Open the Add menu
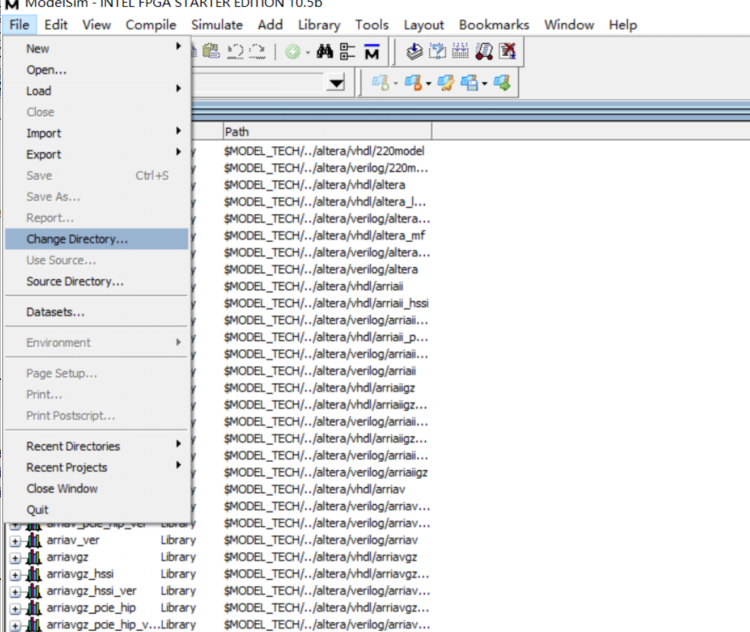The width and height of the screenshot is (750, 632). pyautogui.click(x=270, y=25)
